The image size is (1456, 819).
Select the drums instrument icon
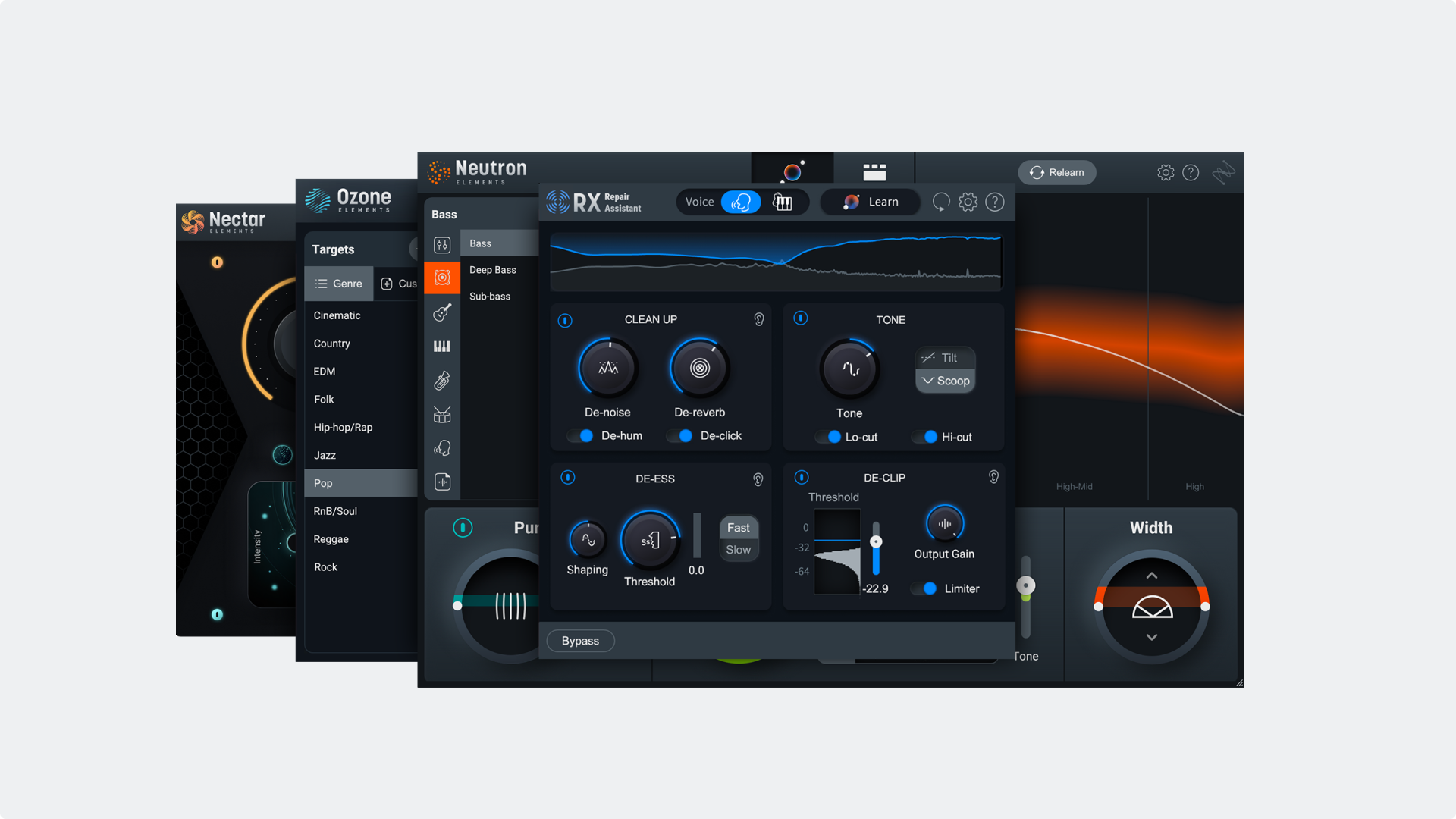(x=441, y=414)
